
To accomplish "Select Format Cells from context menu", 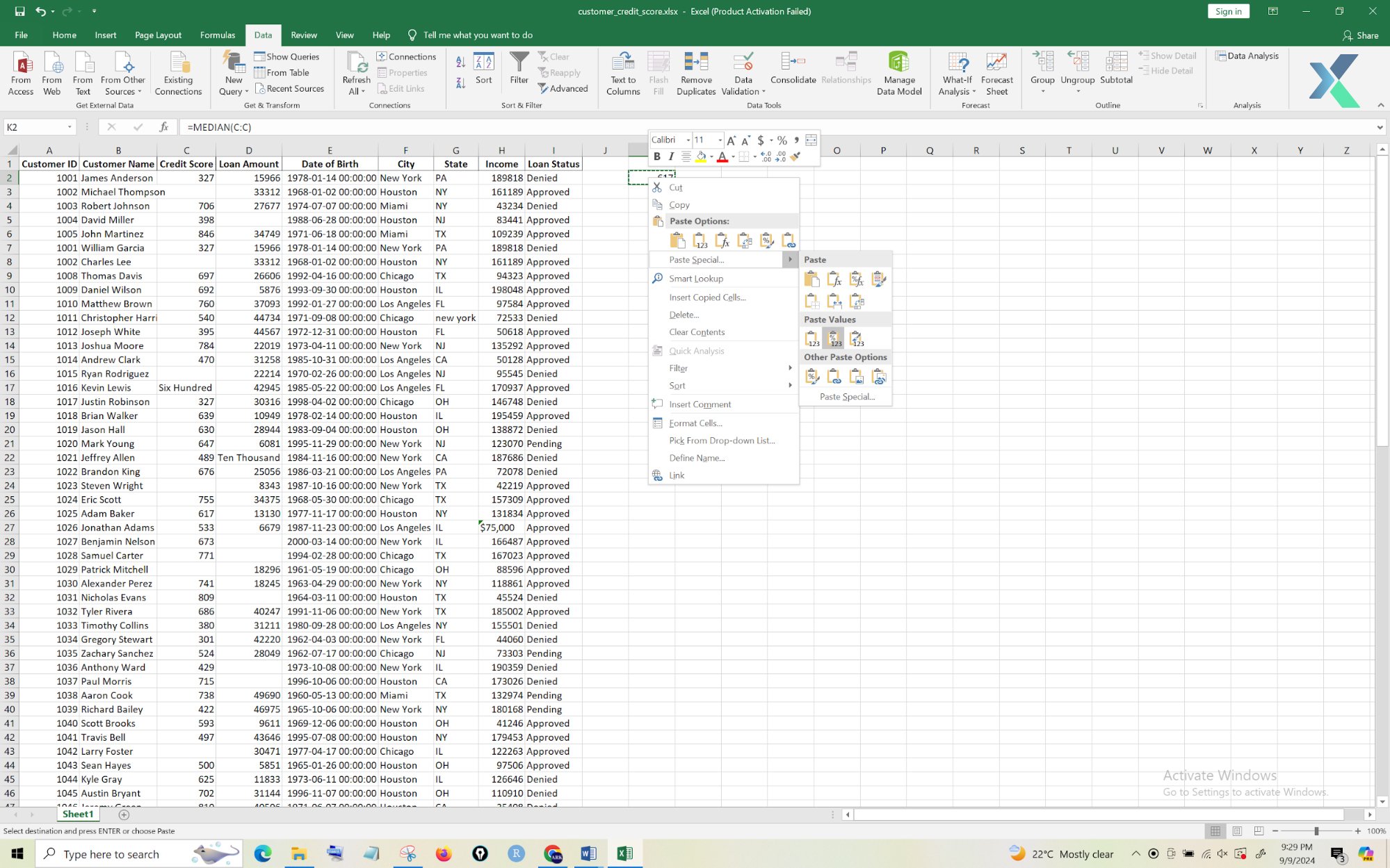I will tap(696, 422).
